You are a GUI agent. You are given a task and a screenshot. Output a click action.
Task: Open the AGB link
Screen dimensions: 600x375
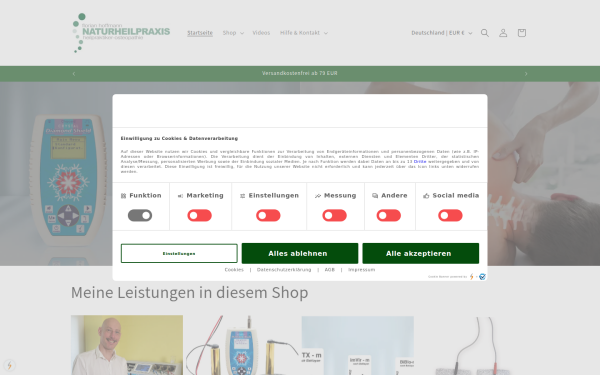[x=330, y=270]
